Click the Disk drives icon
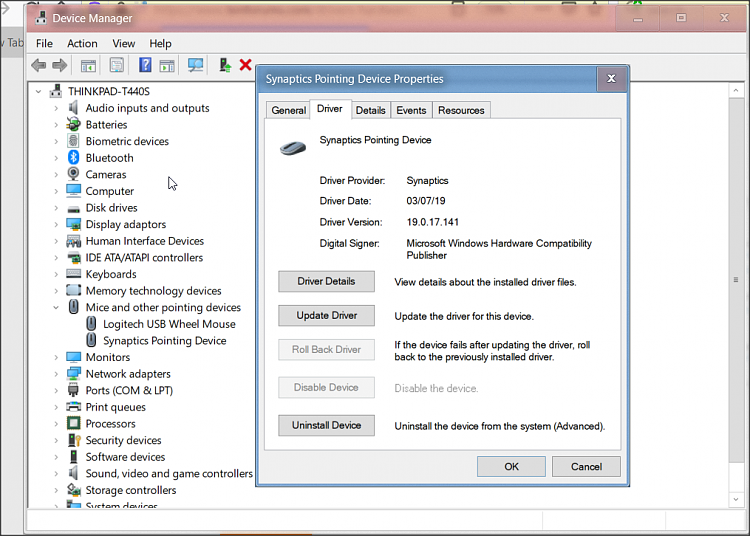Viewport: 750px width, 536px height. (x=73, y=208)
